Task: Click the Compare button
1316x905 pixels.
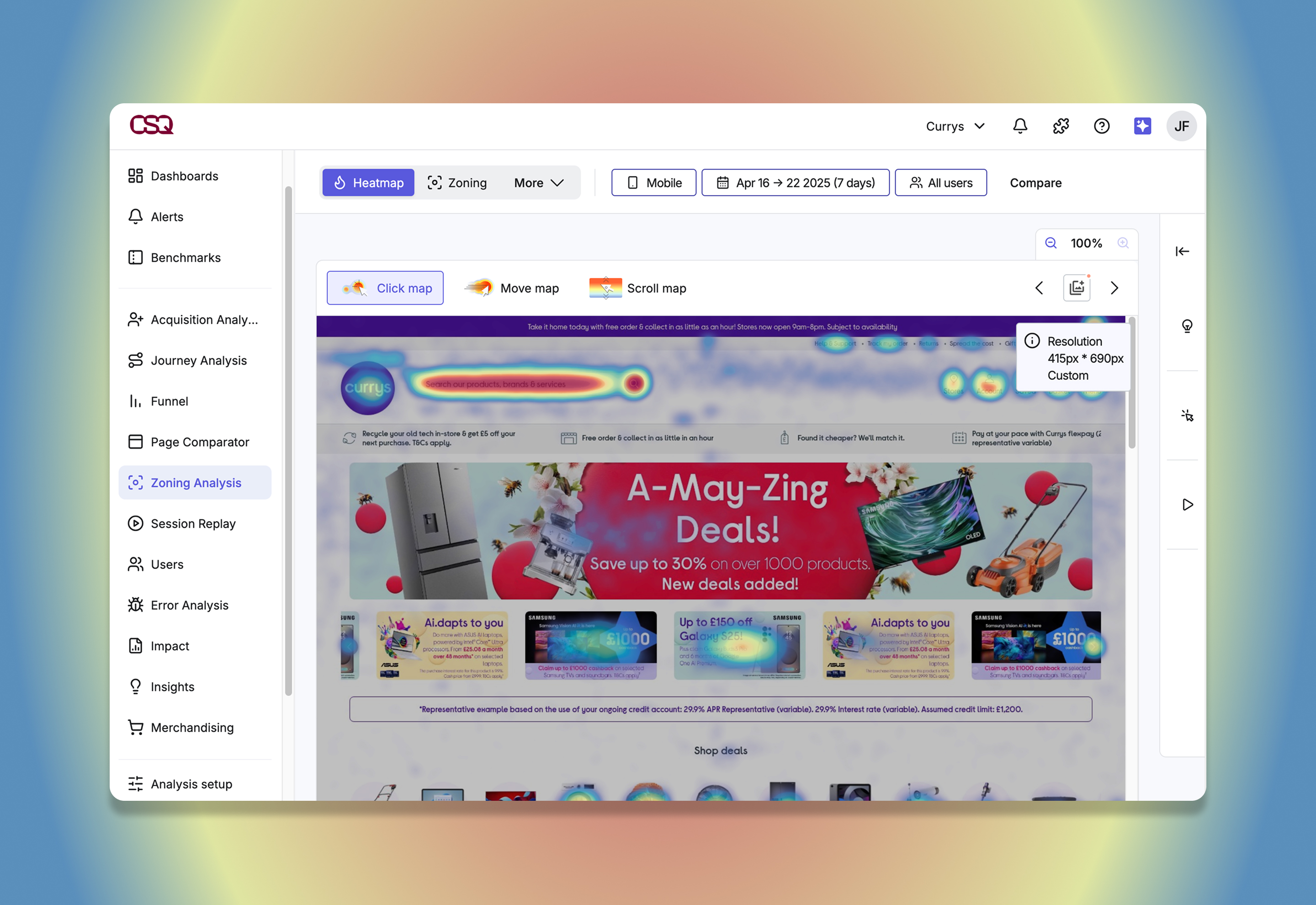Action: [1035, 182]
